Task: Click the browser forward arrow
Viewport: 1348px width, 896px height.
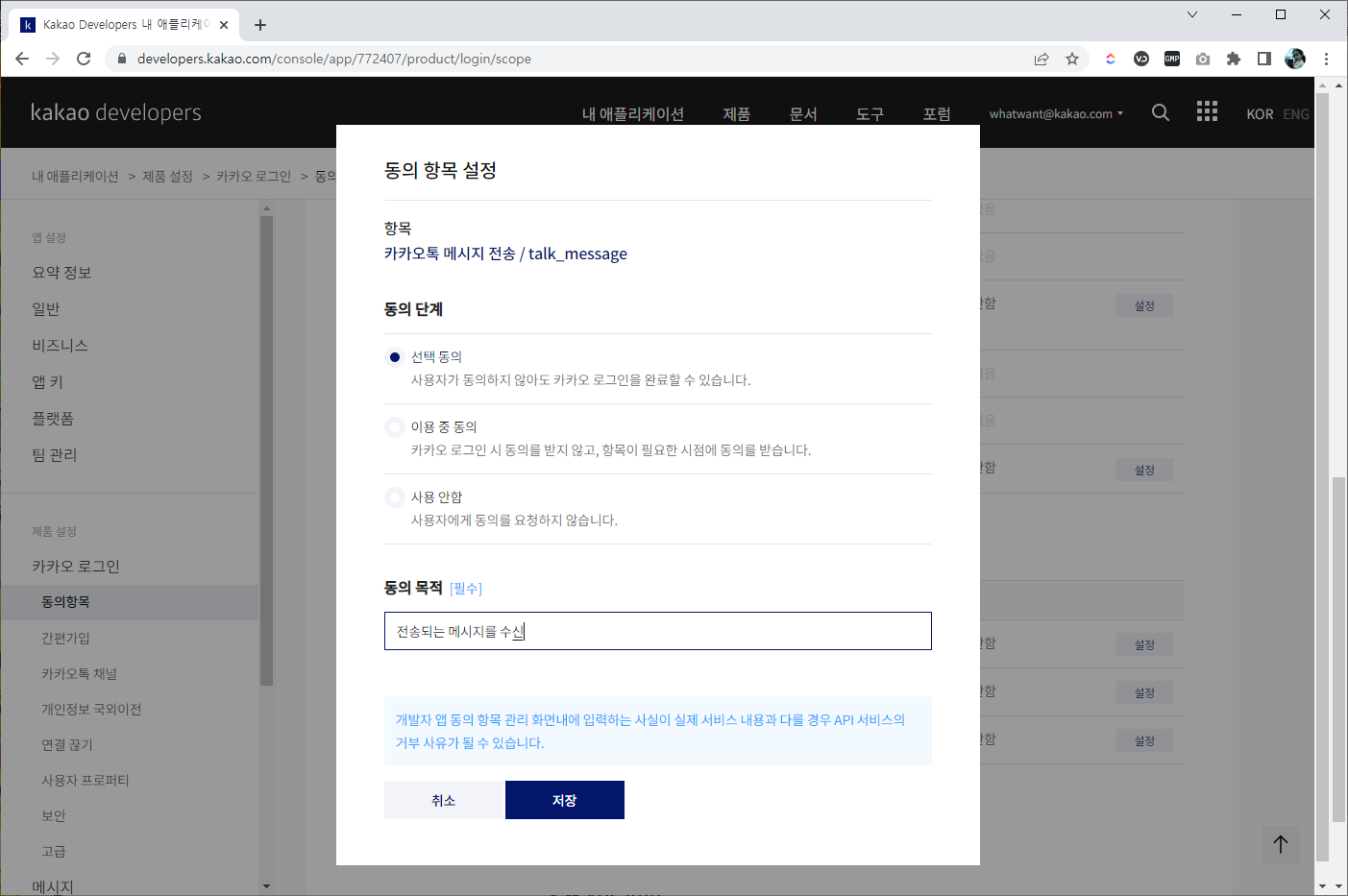Action: click(53, 59)
